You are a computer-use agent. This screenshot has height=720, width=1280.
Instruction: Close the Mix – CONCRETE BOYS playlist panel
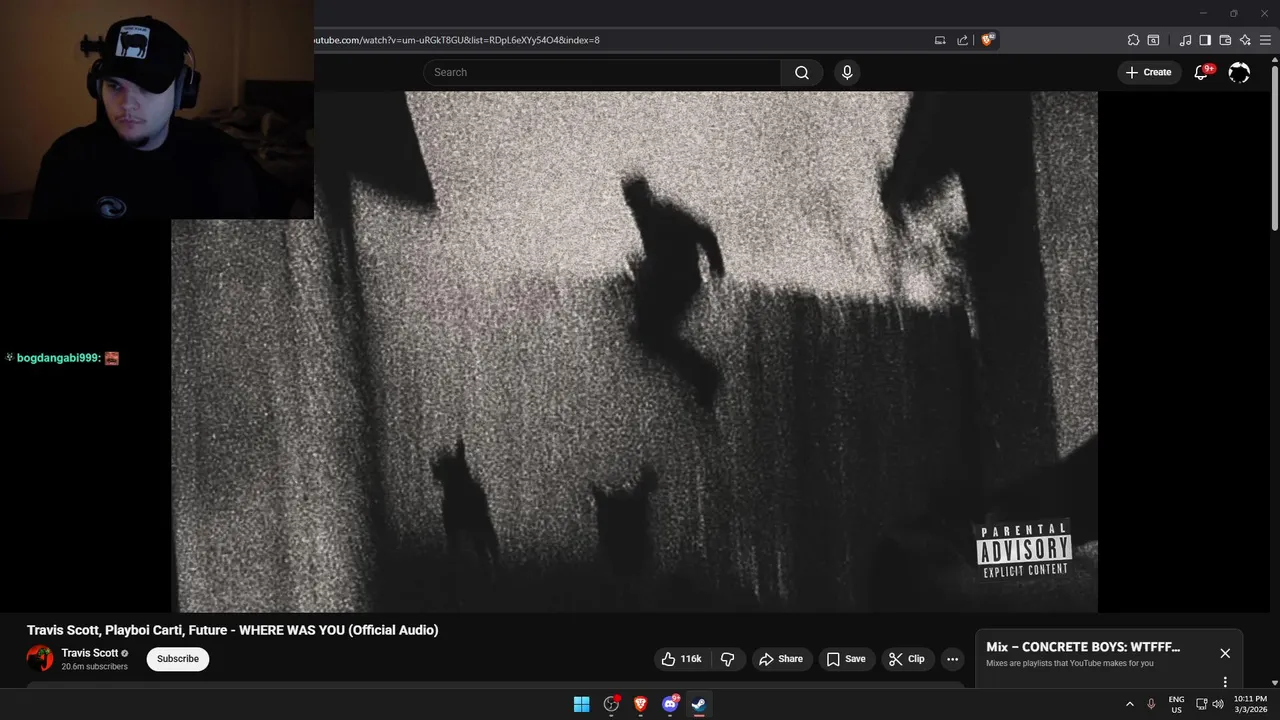(x=1225, y=653)
